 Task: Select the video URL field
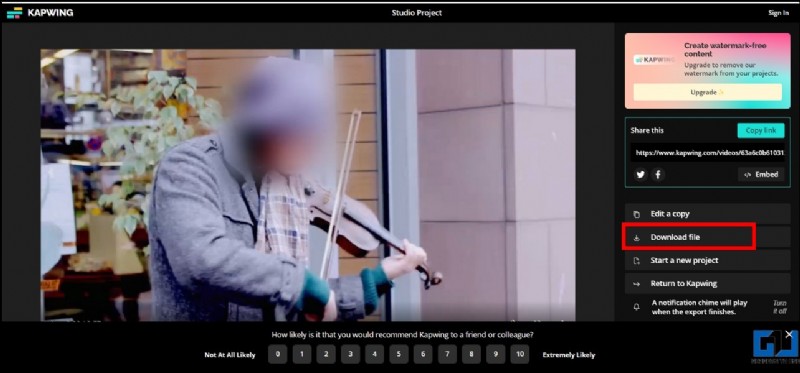707,152
